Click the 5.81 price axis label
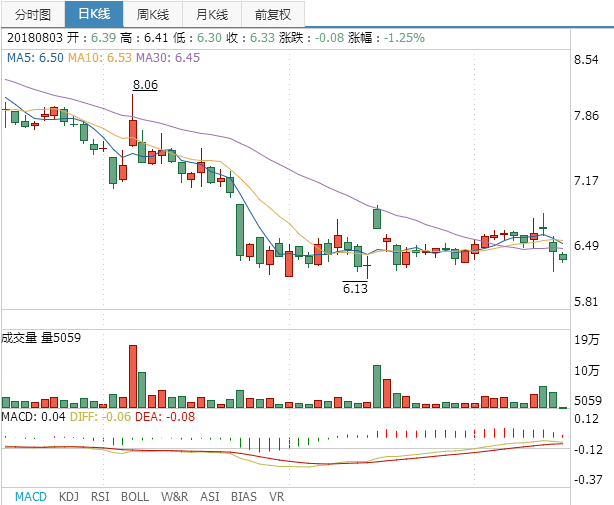Image resolution: width=614 pixels, height=505 pixels. click(x=586, y=302)
